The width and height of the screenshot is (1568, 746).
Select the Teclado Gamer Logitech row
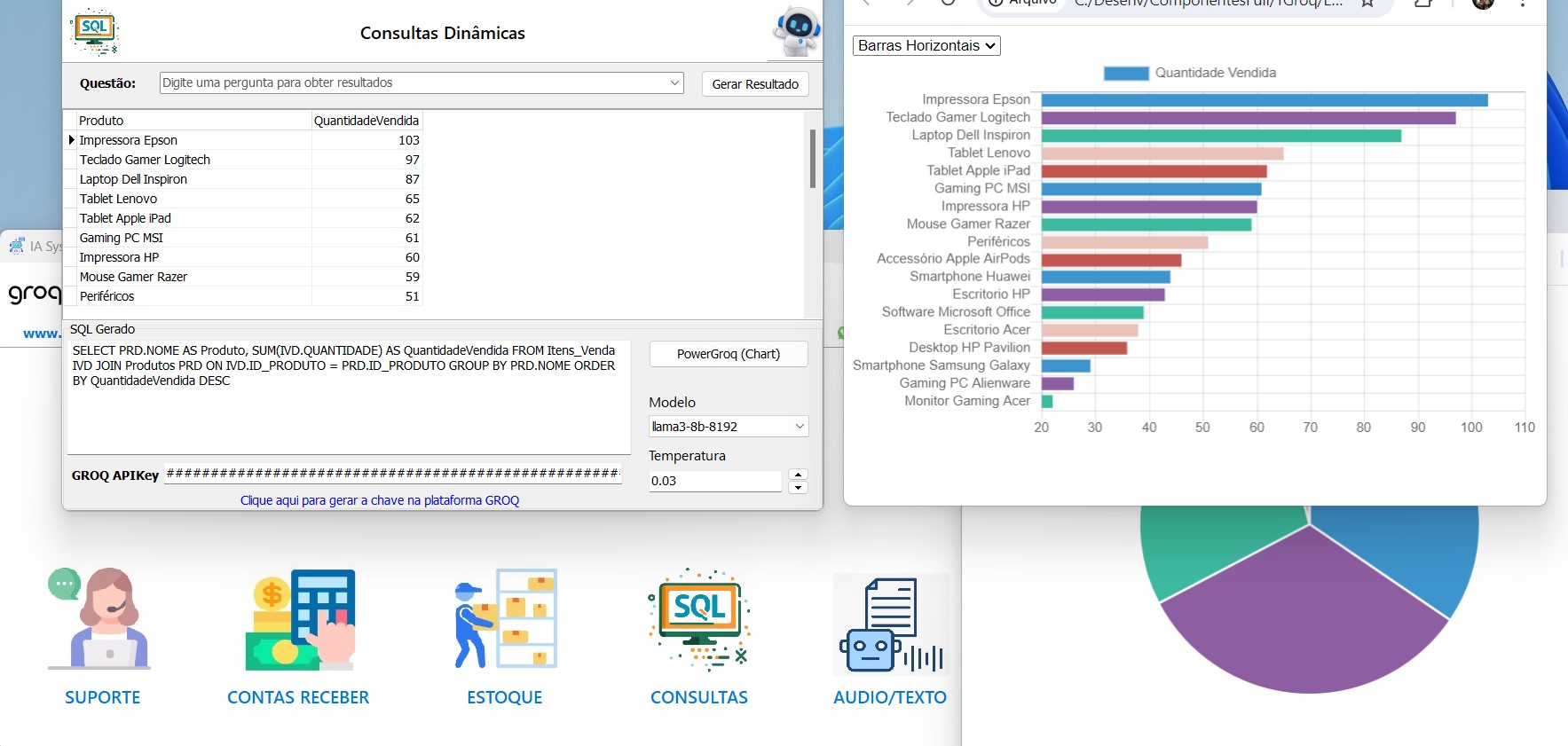pos(245,160)
